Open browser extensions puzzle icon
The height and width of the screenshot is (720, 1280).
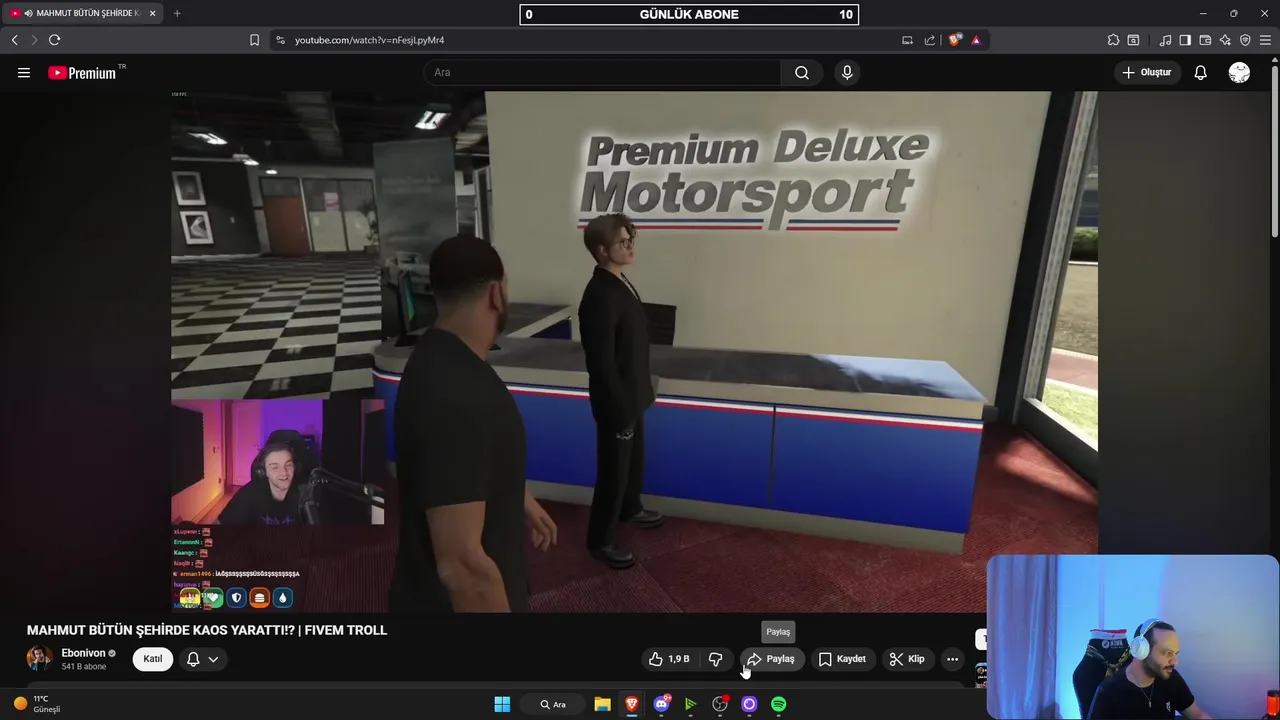1113,40
